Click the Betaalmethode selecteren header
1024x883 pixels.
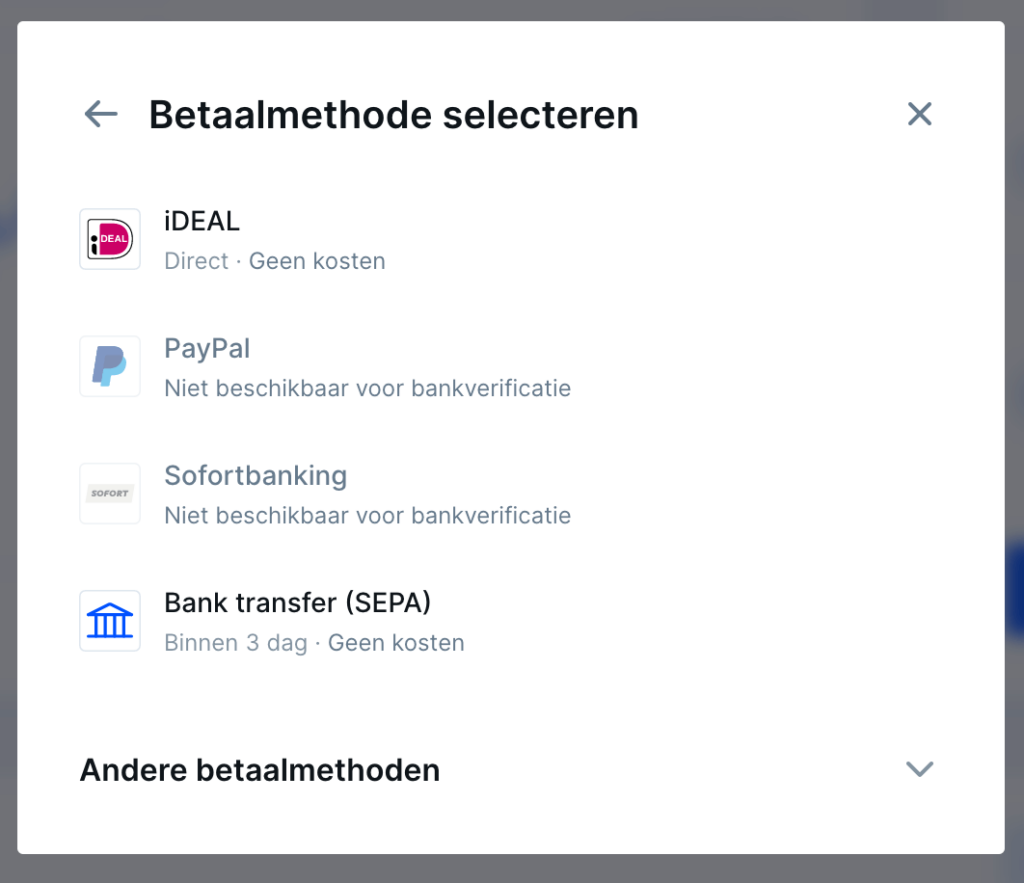(393, 114)
